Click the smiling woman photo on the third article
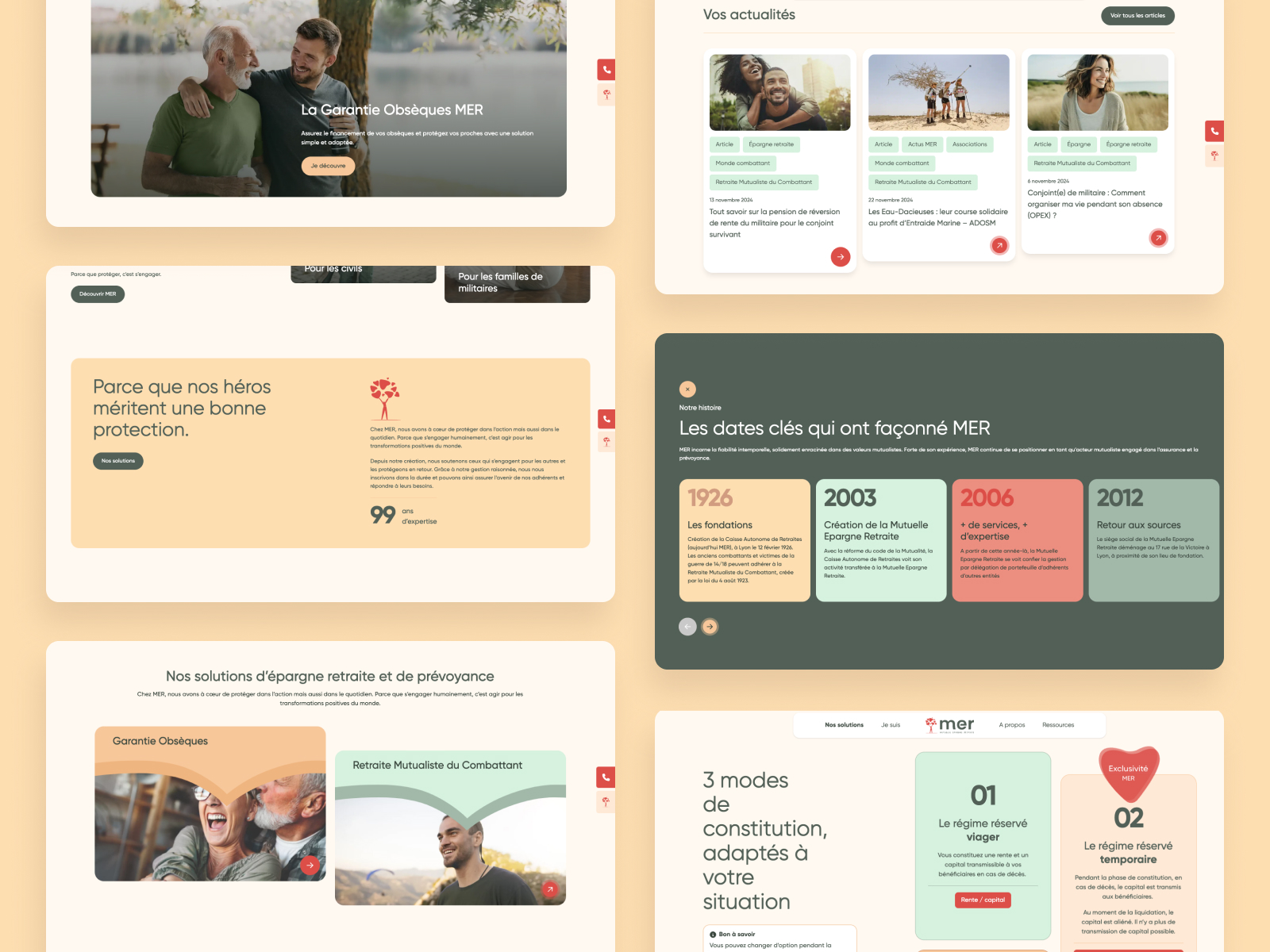The image size is (1270, 952). click(1098, 93)
